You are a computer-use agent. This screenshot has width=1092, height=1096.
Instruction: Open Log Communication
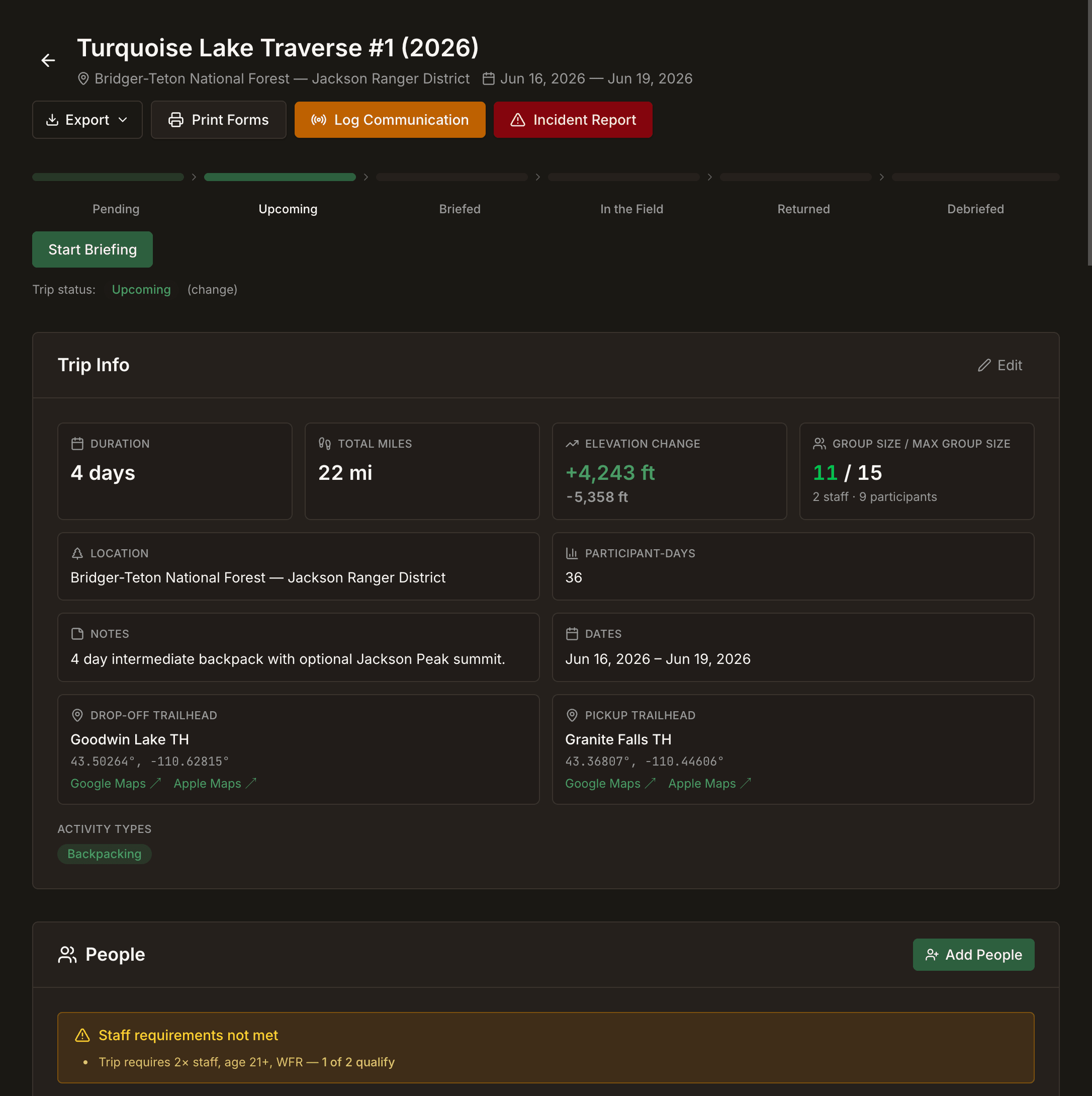pyautogui.click(x=390, y=120)
